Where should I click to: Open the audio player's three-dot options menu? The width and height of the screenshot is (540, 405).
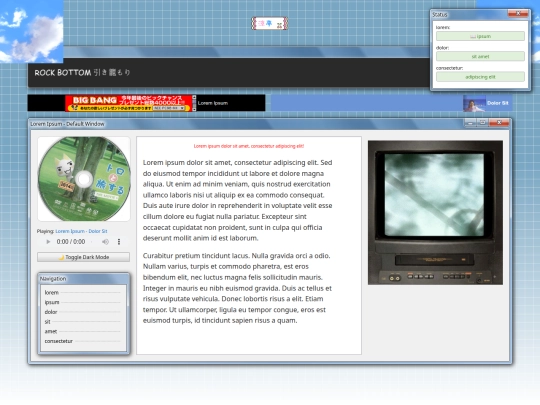tap(119, 242)
